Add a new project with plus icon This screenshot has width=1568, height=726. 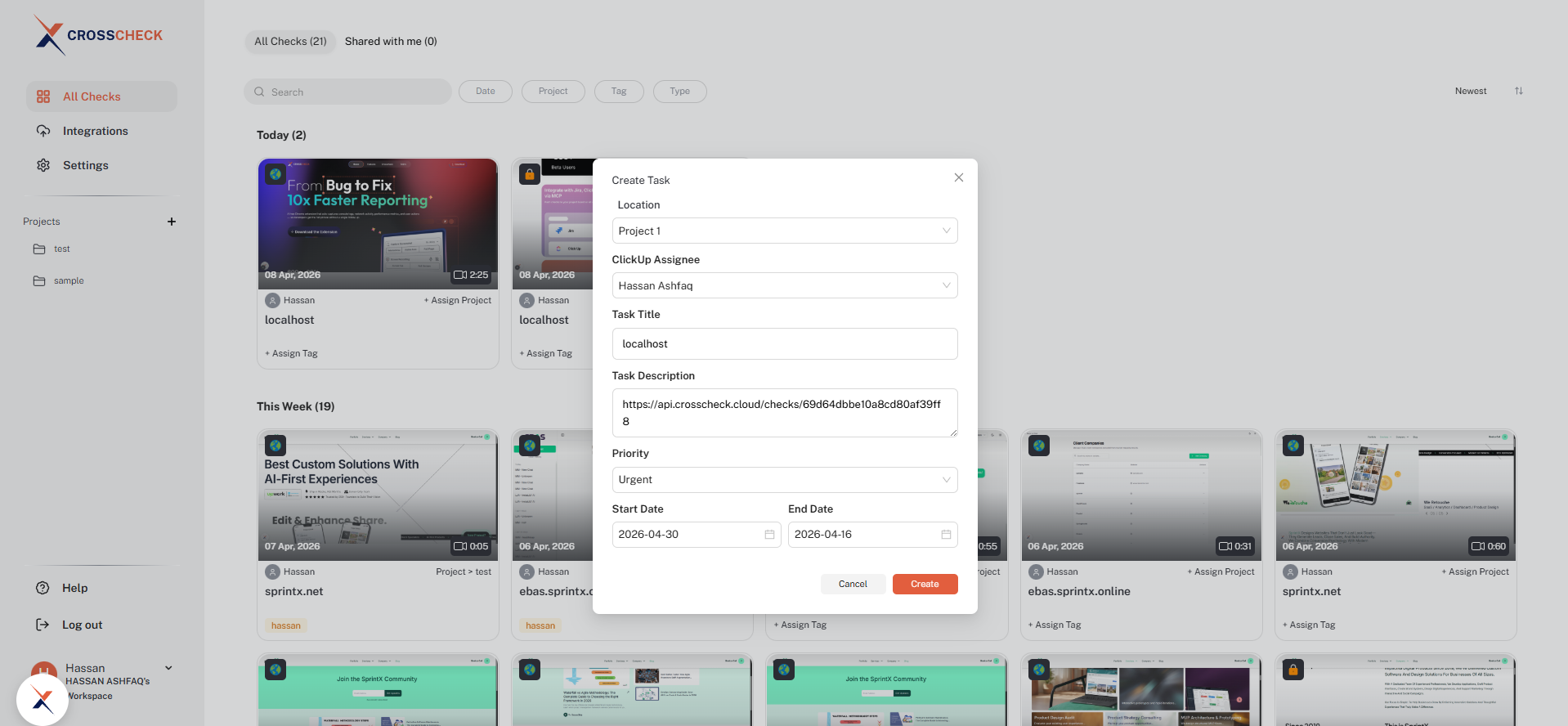pos(172,222)
